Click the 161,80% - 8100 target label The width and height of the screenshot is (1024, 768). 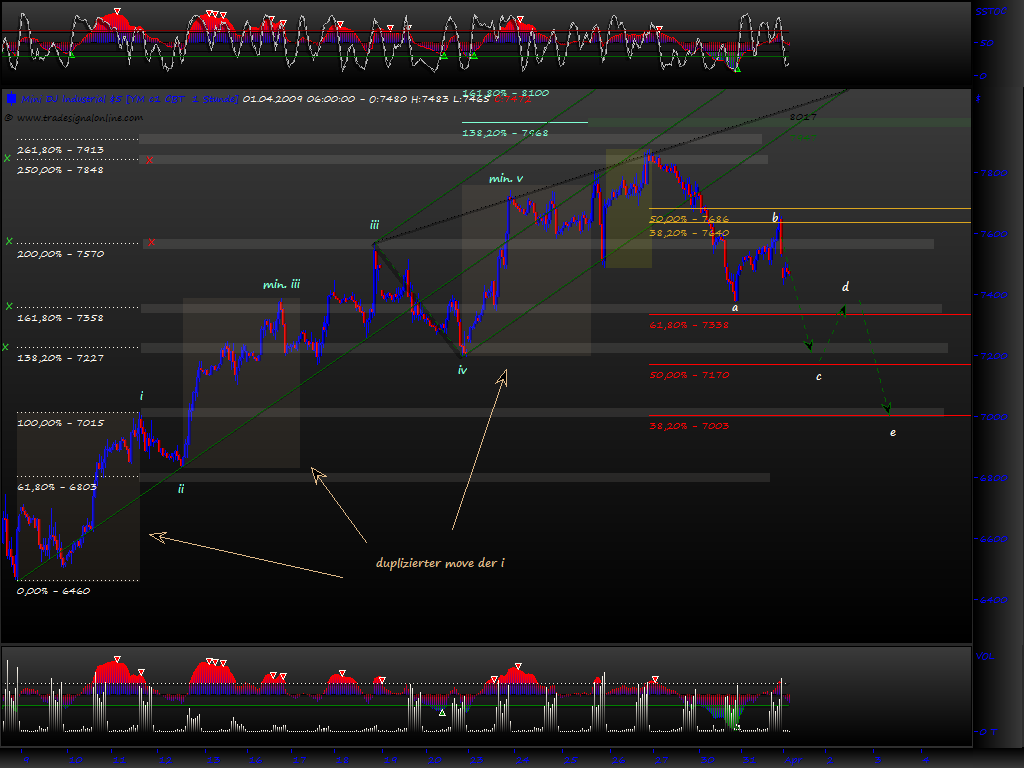click(505, 93)
